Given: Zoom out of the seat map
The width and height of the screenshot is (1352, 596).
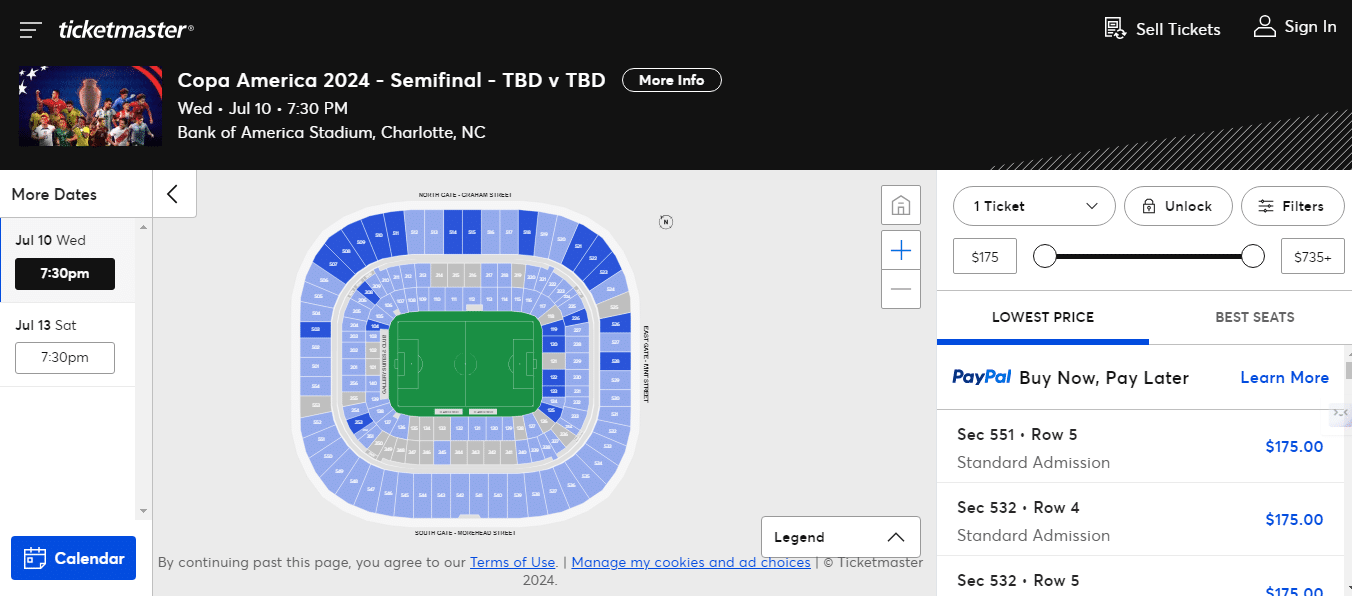Looking at the screenshot, I should [x=900, y=290].
